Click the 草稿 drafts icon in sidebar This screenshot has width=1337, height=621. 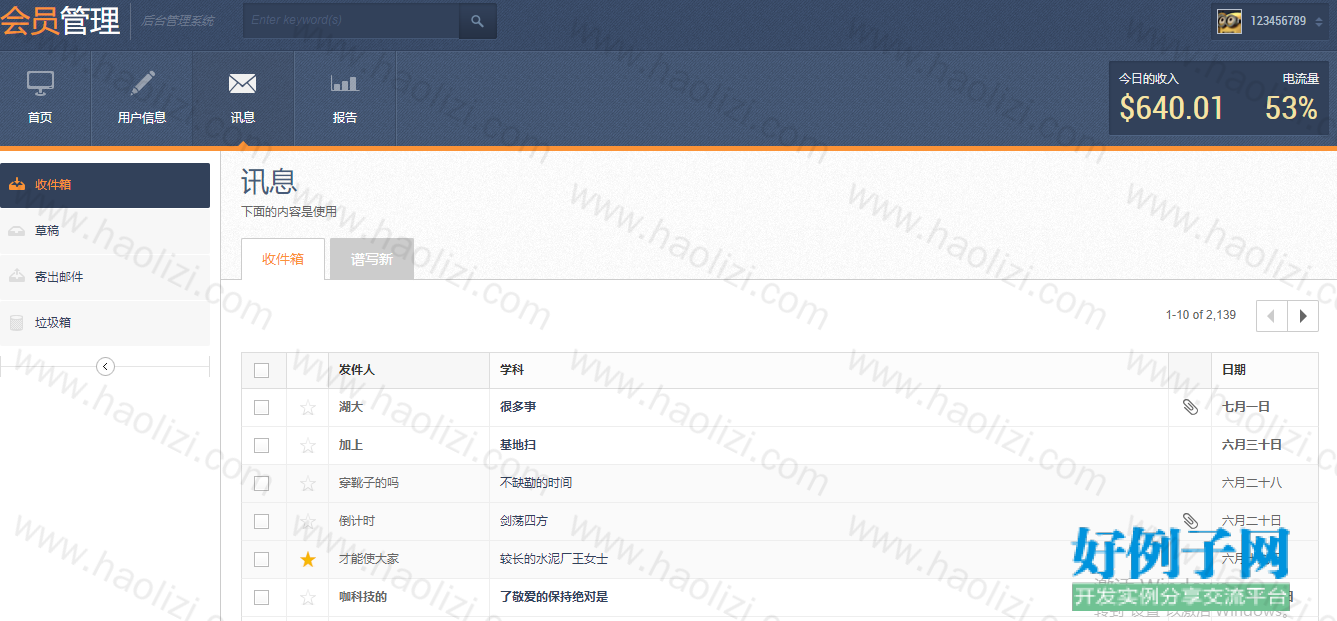point(17,231)
